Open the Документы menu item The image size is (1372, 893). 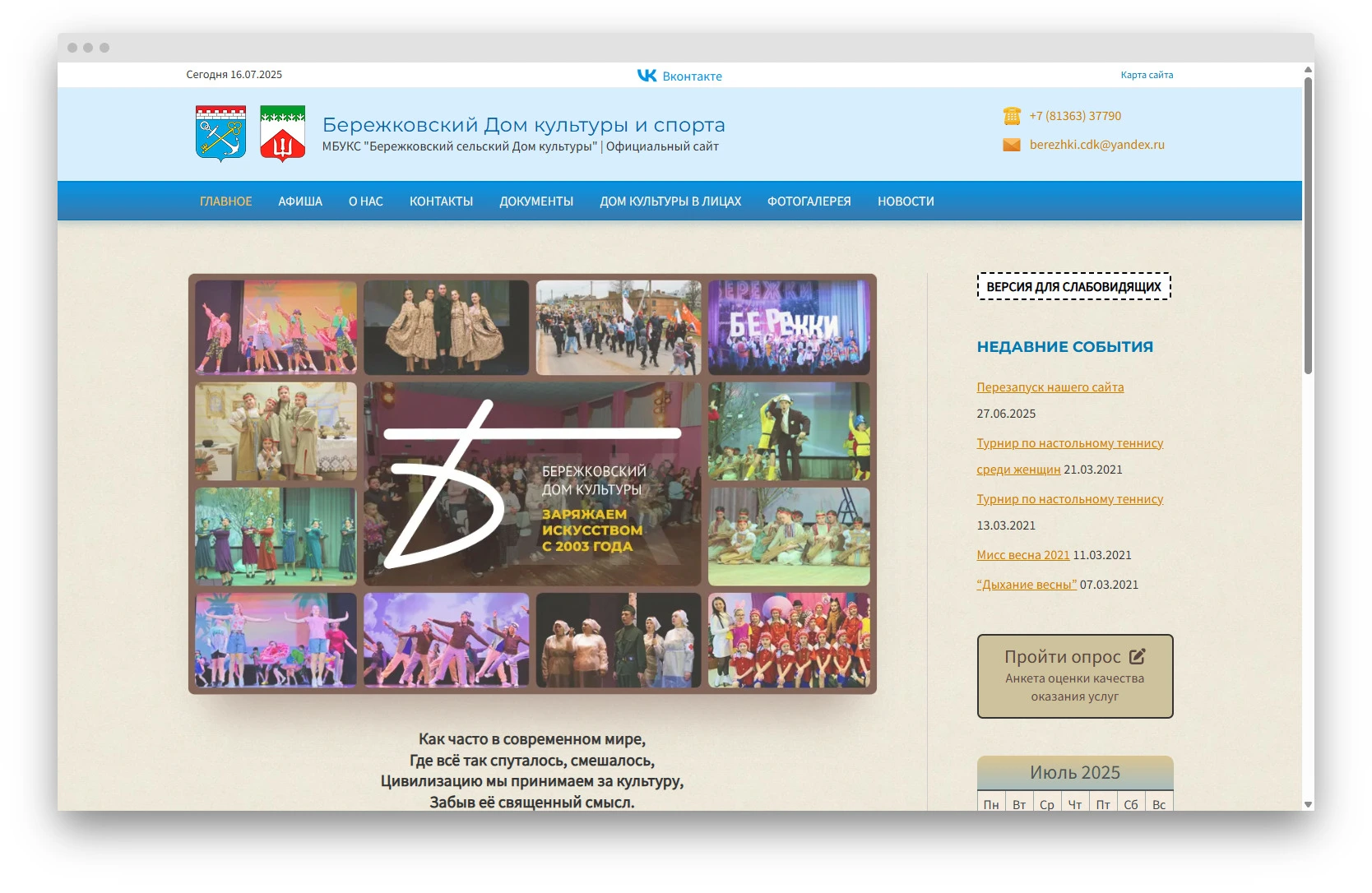(x=536, y=201)
